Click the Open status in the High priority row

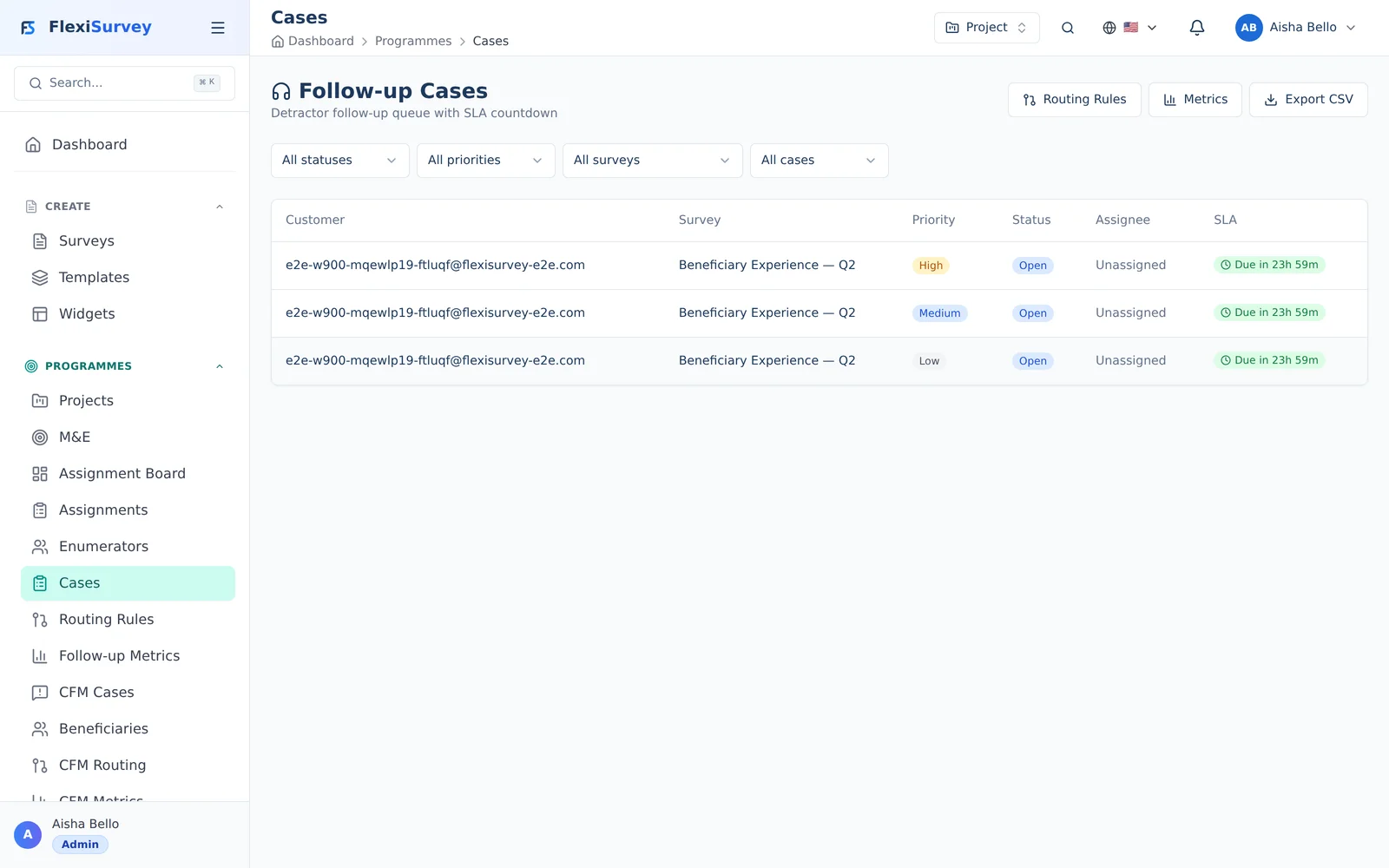(1033, 266)
